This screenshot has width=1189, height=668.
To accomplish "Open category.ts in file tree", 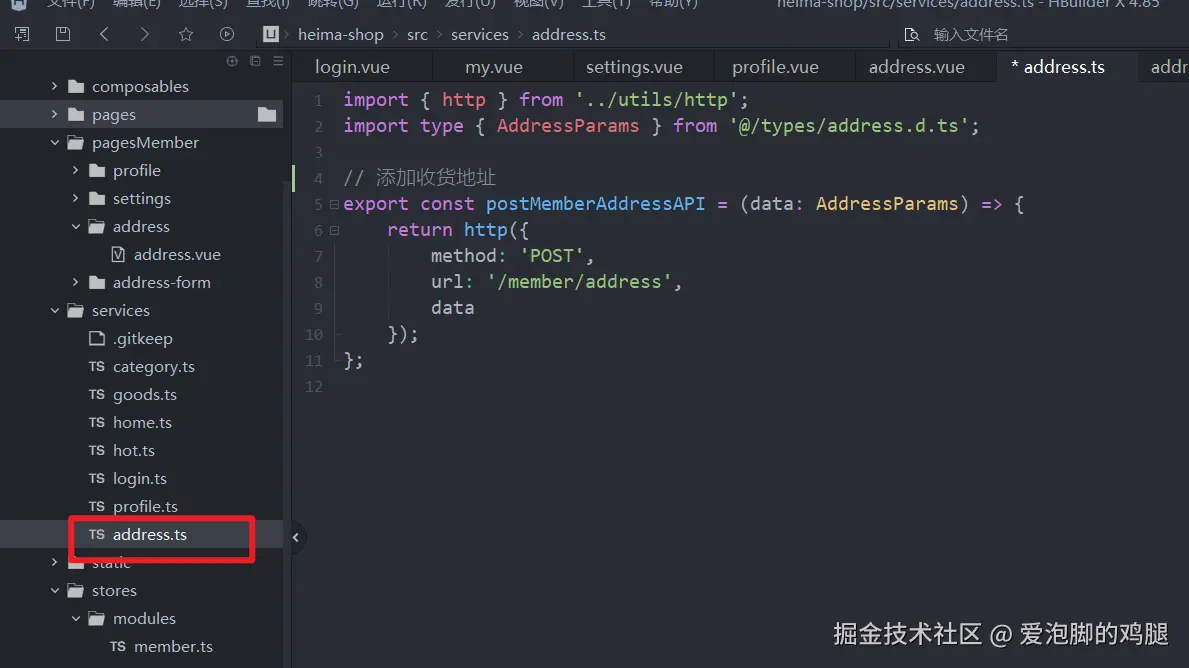I will pyautogui.click(x=154, y=366).
